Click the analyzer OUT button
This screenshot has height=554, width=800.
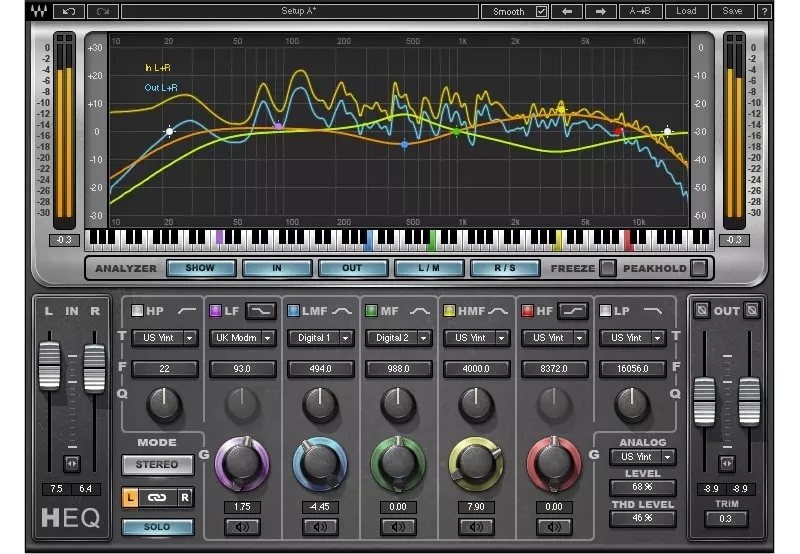[x=353, y=268]
